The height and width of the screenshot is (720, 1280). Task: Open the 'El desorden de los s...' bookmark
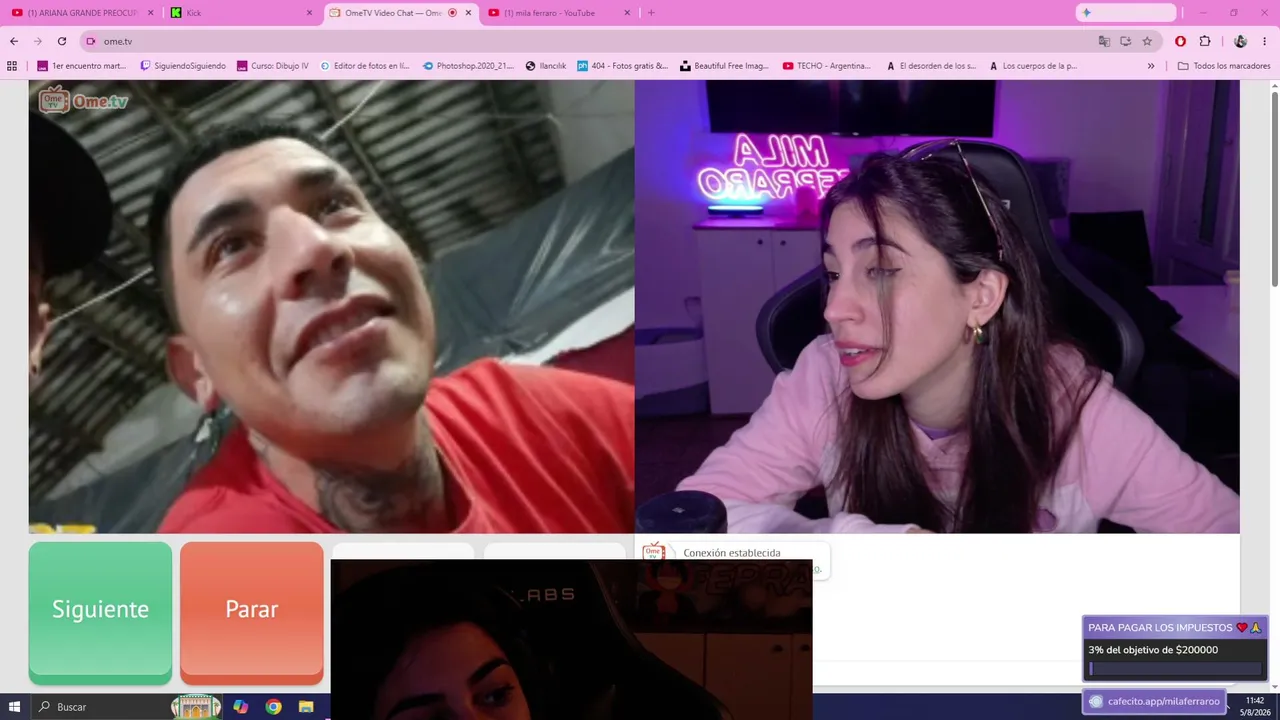[x=931, y=66]
